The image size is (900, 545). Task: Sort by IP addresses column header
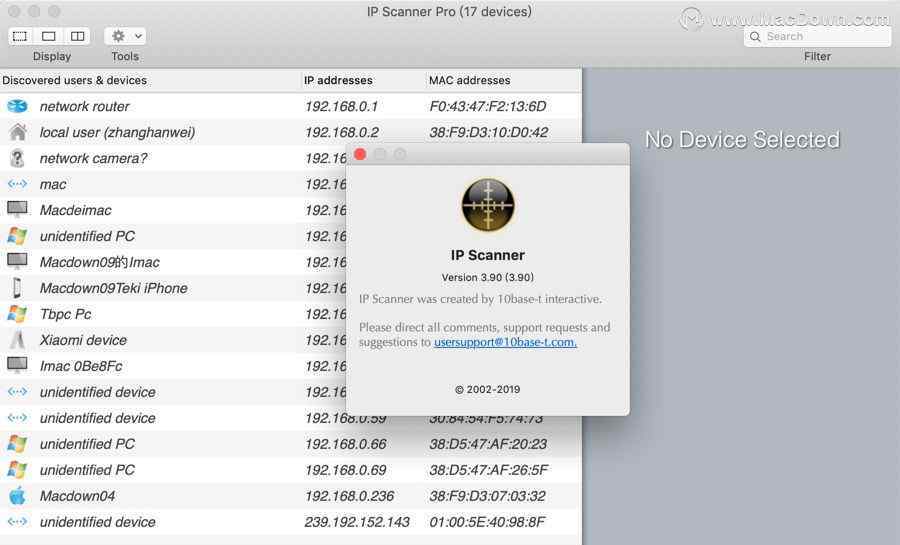click(338, 80)
